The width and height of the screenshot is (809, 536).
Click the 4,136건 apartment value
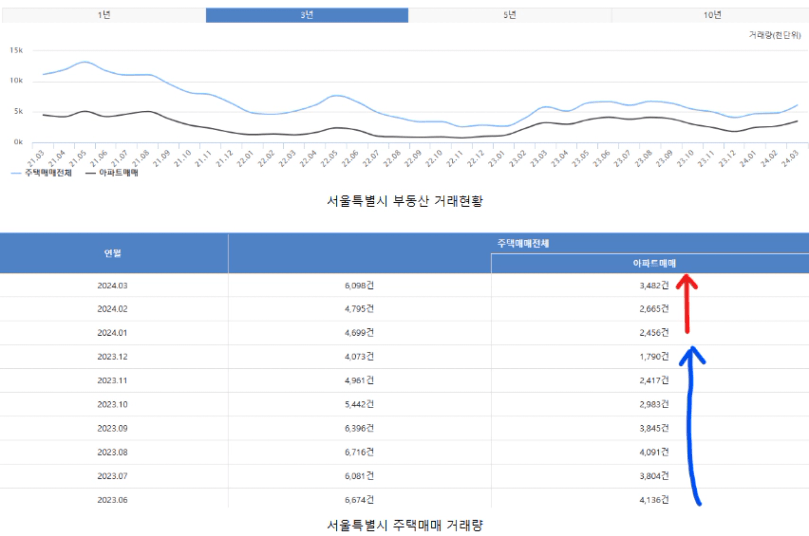tap(654, 500)
